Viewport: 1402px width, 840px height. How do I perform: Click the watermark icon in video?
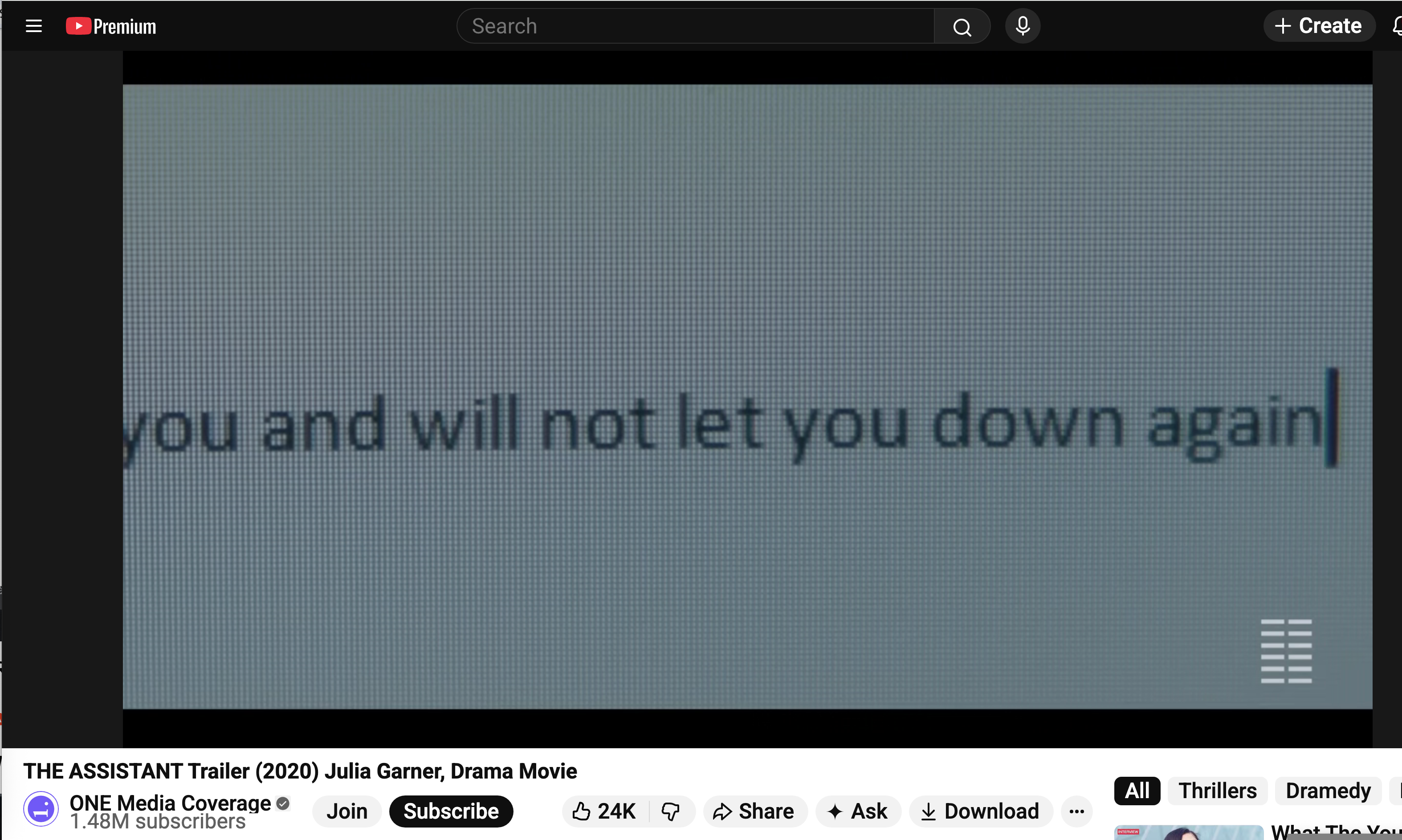click(x=1286, y=651)
